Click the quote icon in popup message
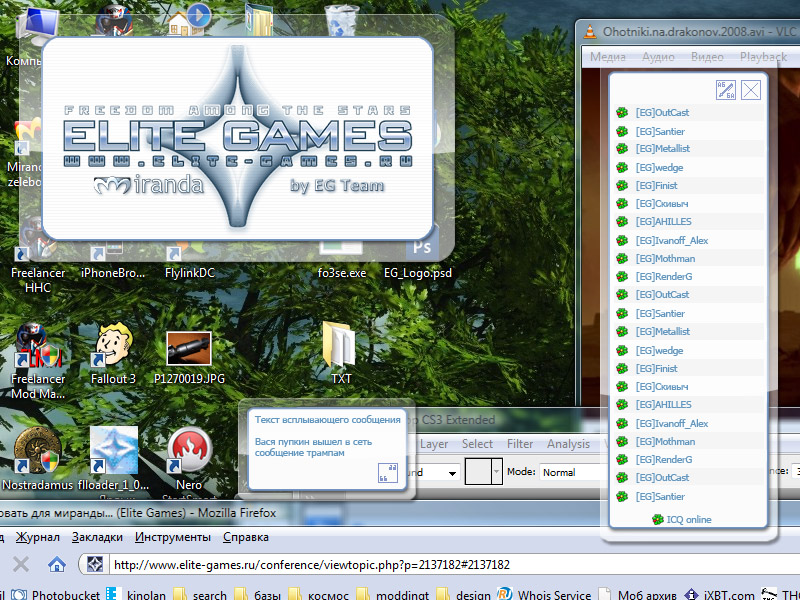Viewport: 800px width, 600px height. (388, 474)
